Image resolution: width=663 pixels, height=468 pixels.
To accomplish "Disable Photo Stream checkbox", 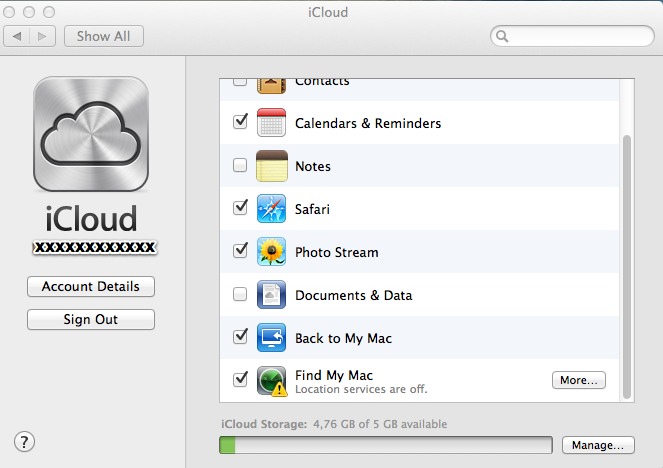I will 240,251.
